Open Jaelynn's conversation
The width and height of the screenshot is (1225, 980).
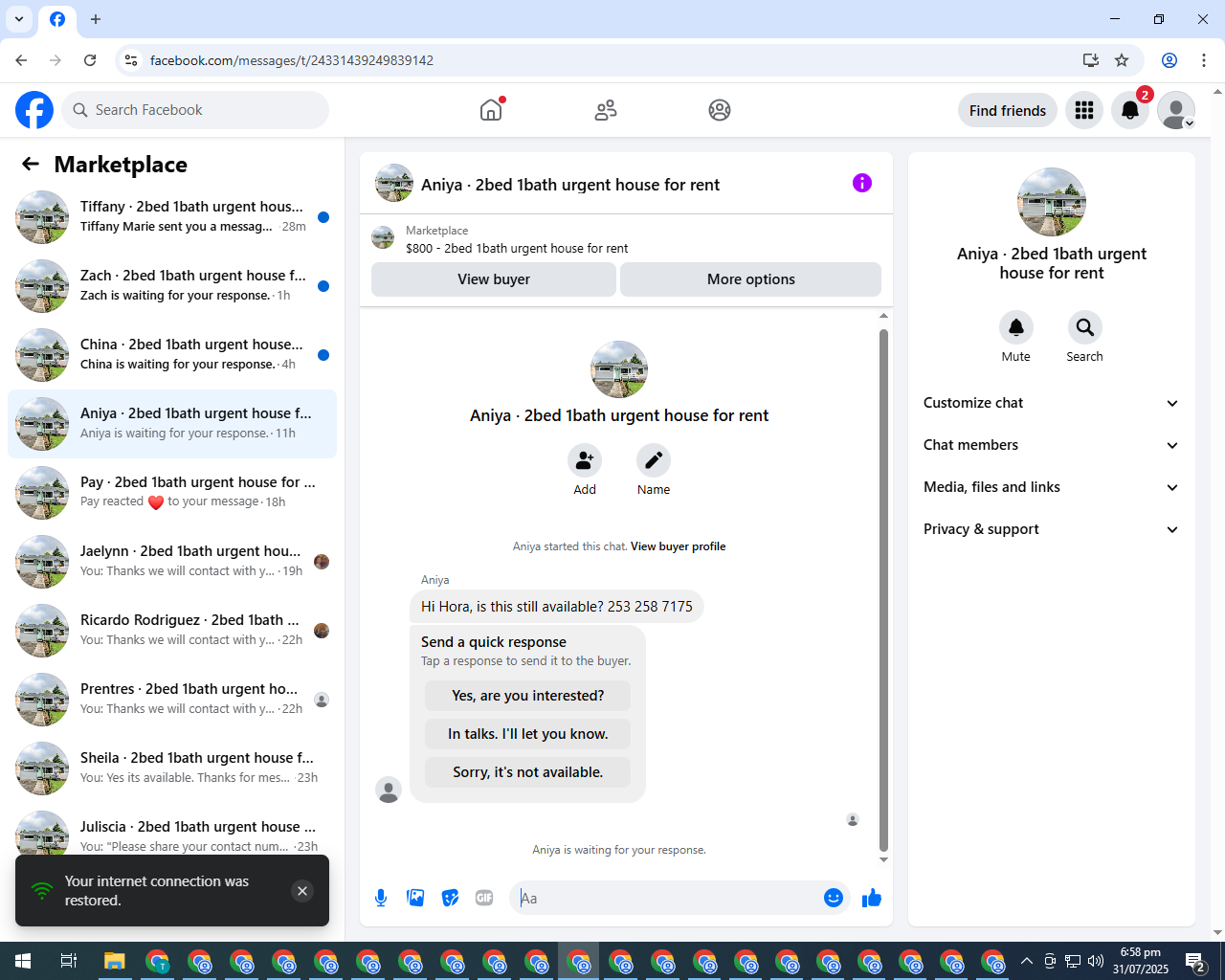click(172, 562)
